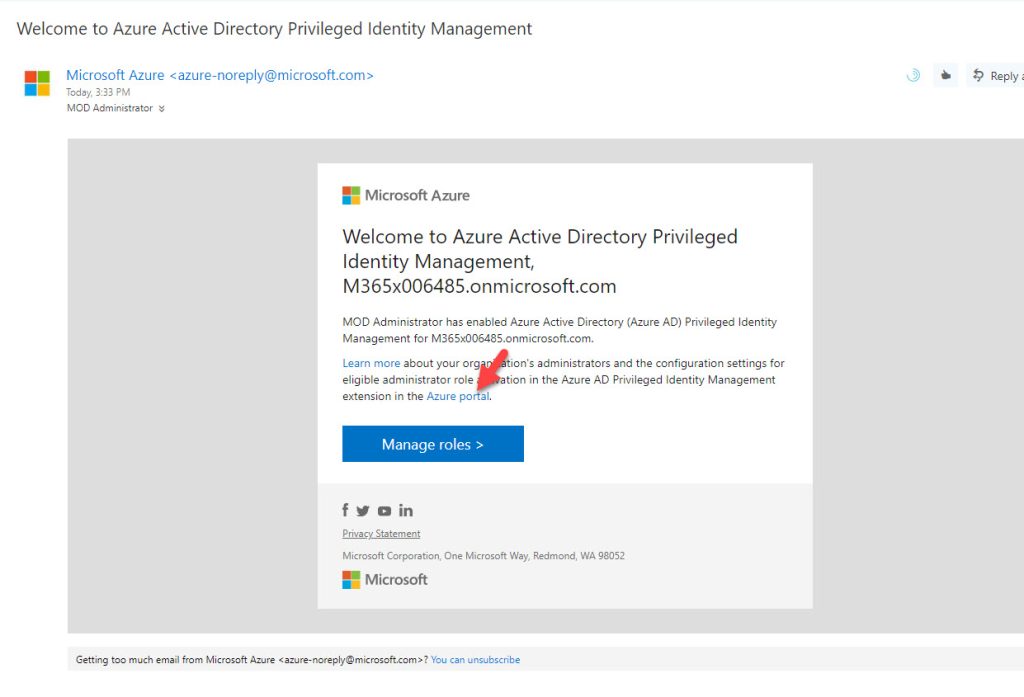Open YouTube from the email footer icons

384,510
